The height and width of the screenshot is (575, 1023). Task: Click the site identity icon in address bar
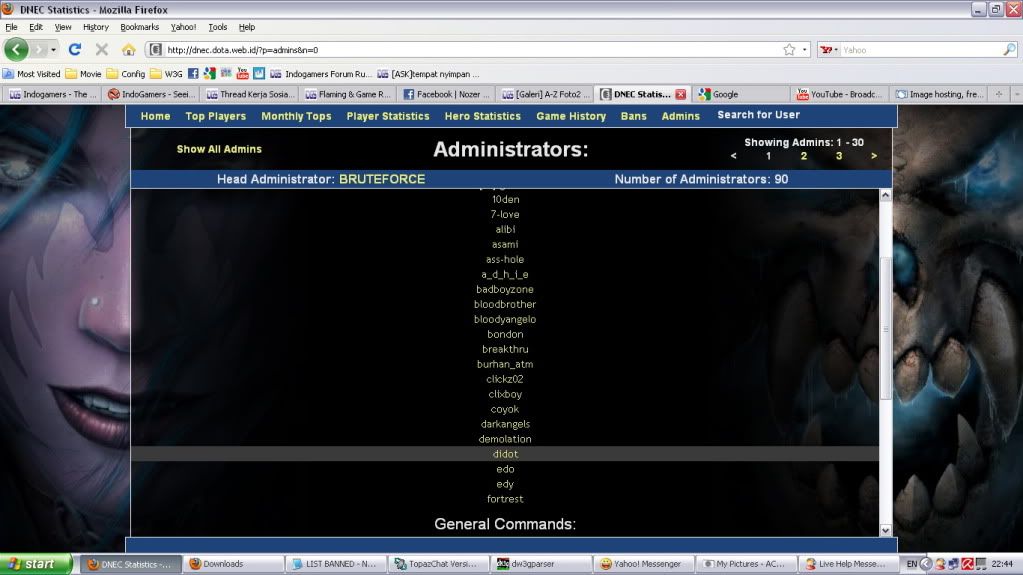[155, 50]
